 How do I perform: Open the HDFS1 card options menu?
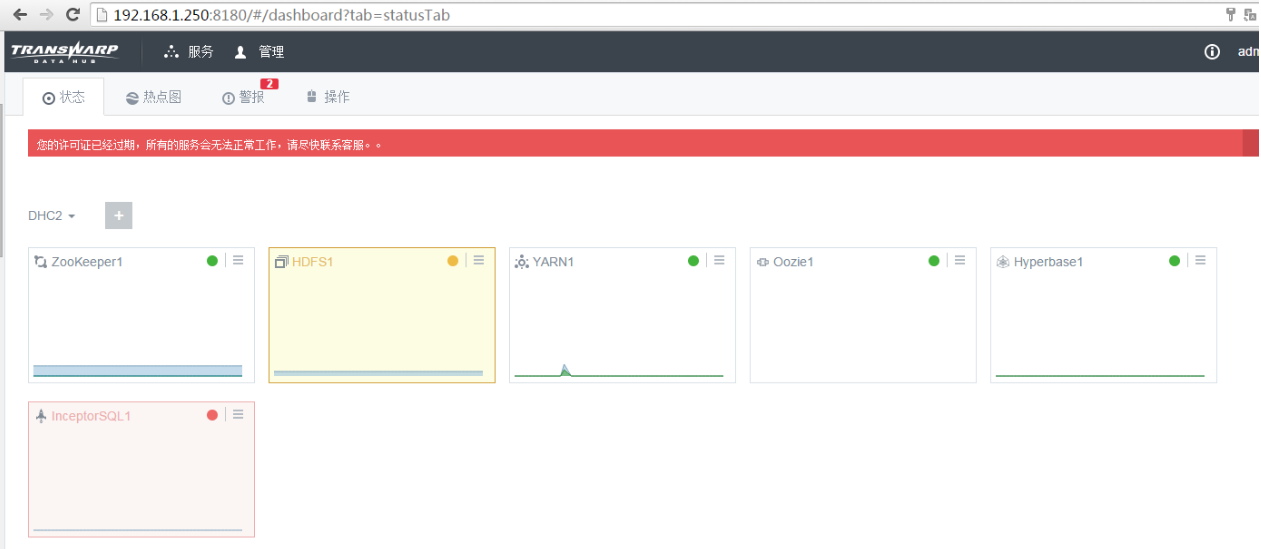[479, 260]
